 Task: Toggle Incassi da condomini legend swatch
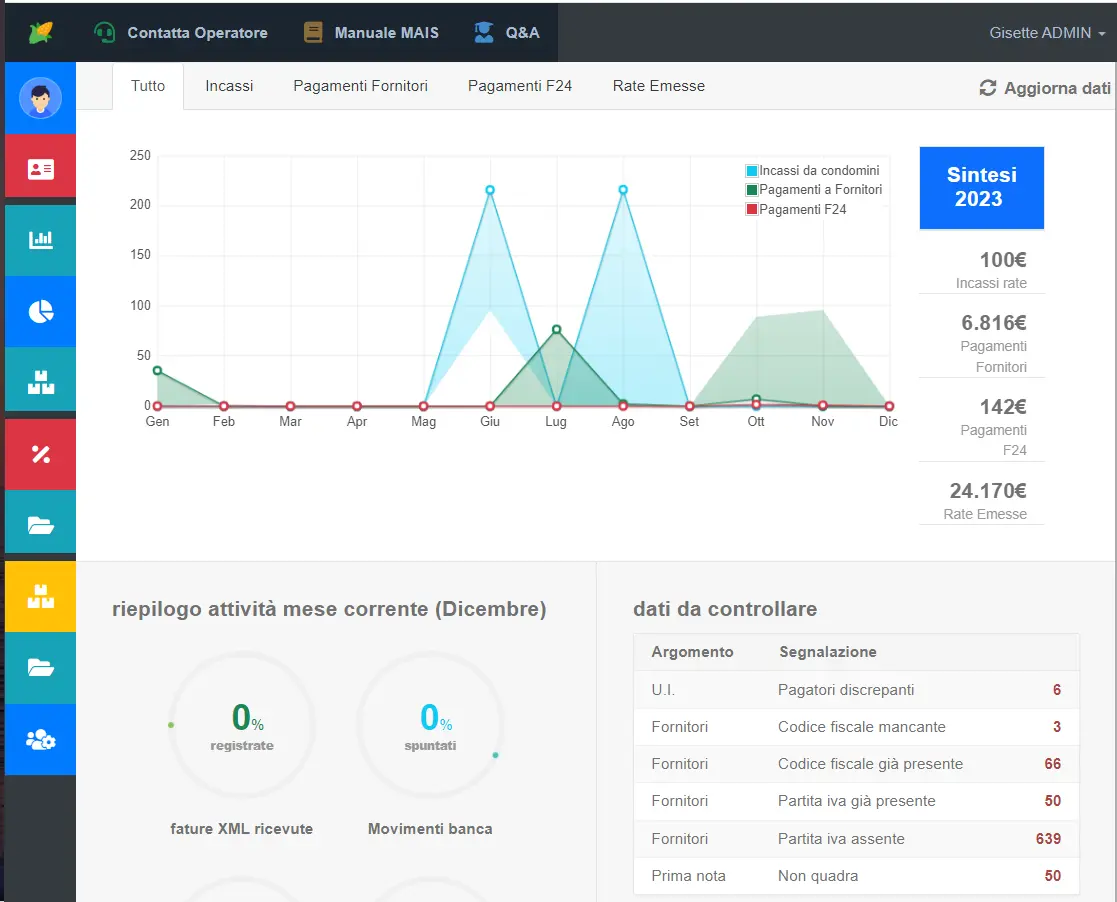click(x=752, y=171)
